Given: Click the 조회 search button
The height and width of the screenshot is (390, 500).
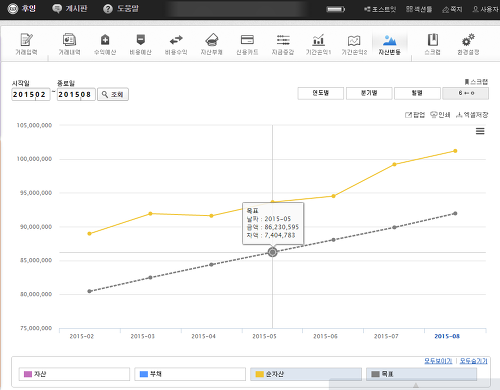Looking at the screenshot, I should pyautogui.click(x=113, y=94).
